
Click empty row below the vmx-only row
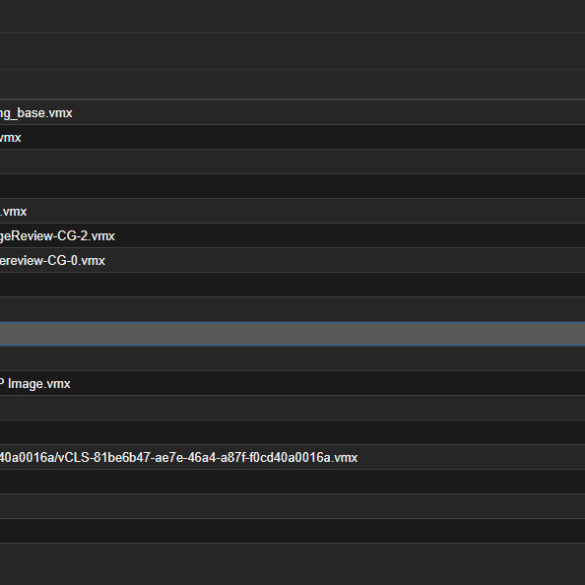pos(292,162)
